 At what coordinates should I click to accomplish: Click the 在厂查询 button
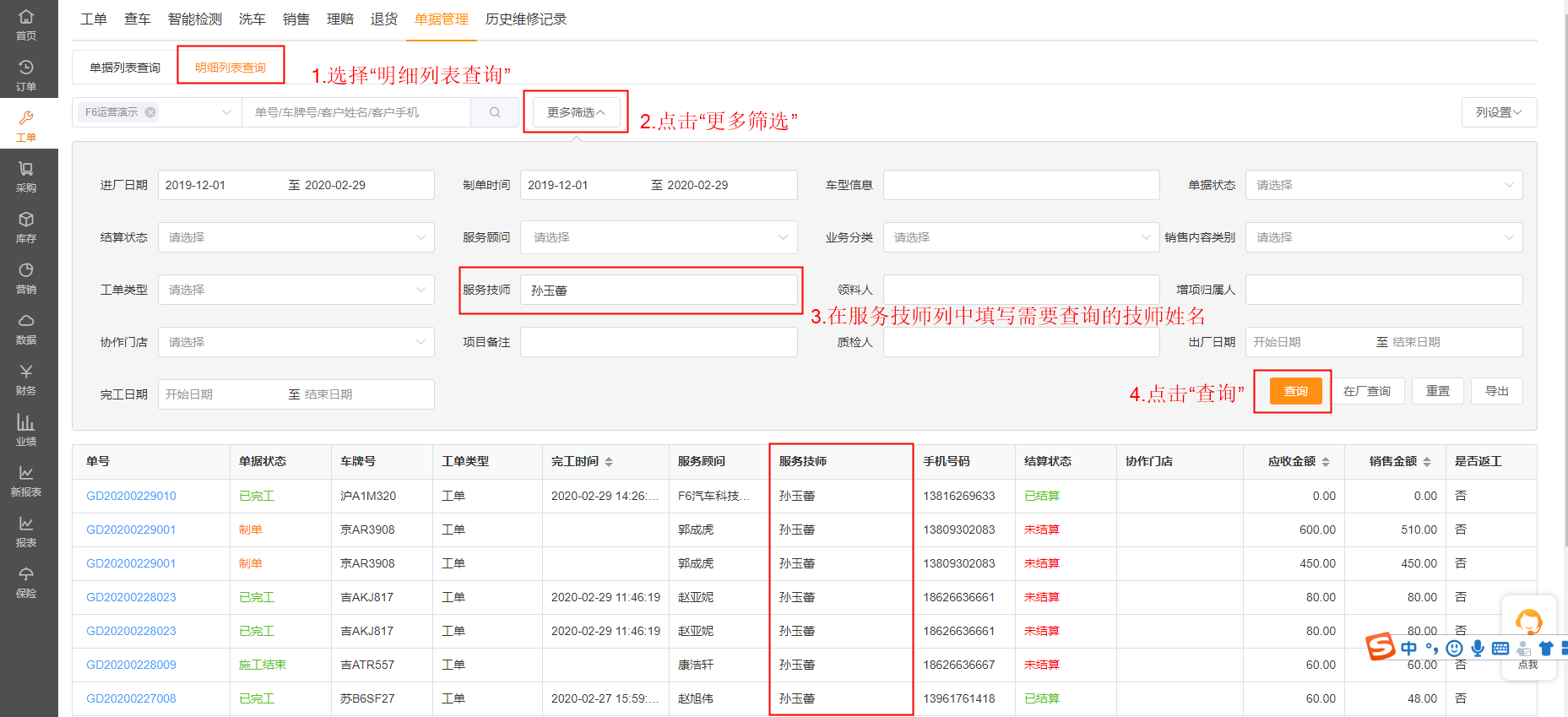point(1367,391)
